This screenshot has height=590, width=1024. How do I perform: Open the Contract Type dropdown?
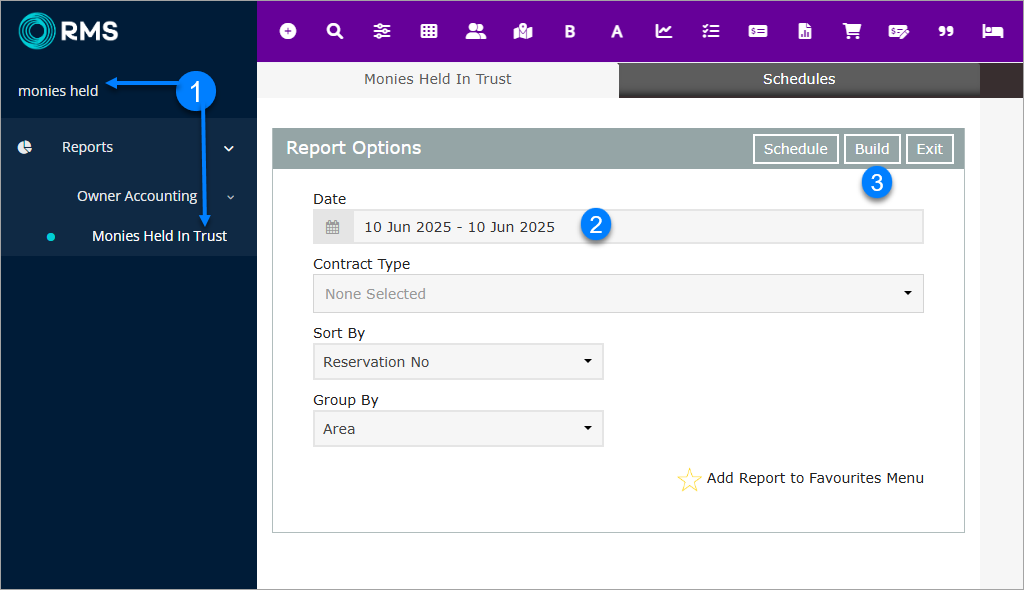pyautogui.click(x=617, y=294)
